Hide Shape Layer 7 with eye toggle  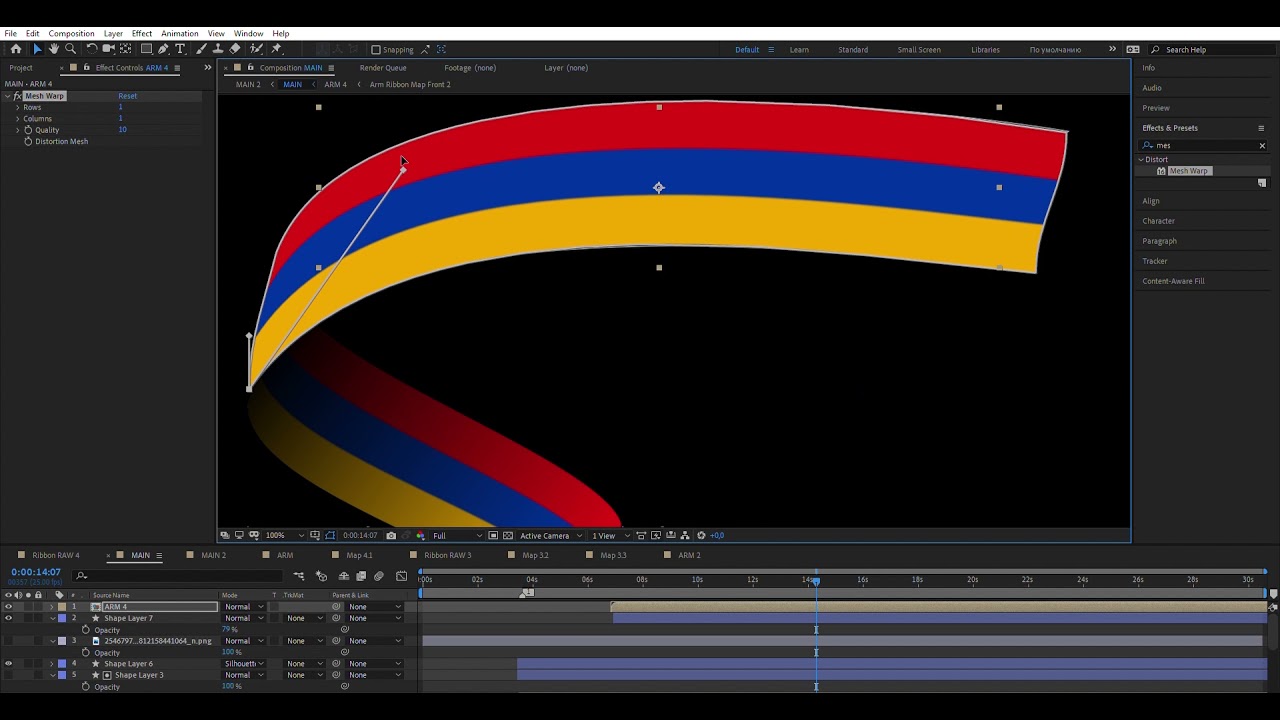point(8,618)
